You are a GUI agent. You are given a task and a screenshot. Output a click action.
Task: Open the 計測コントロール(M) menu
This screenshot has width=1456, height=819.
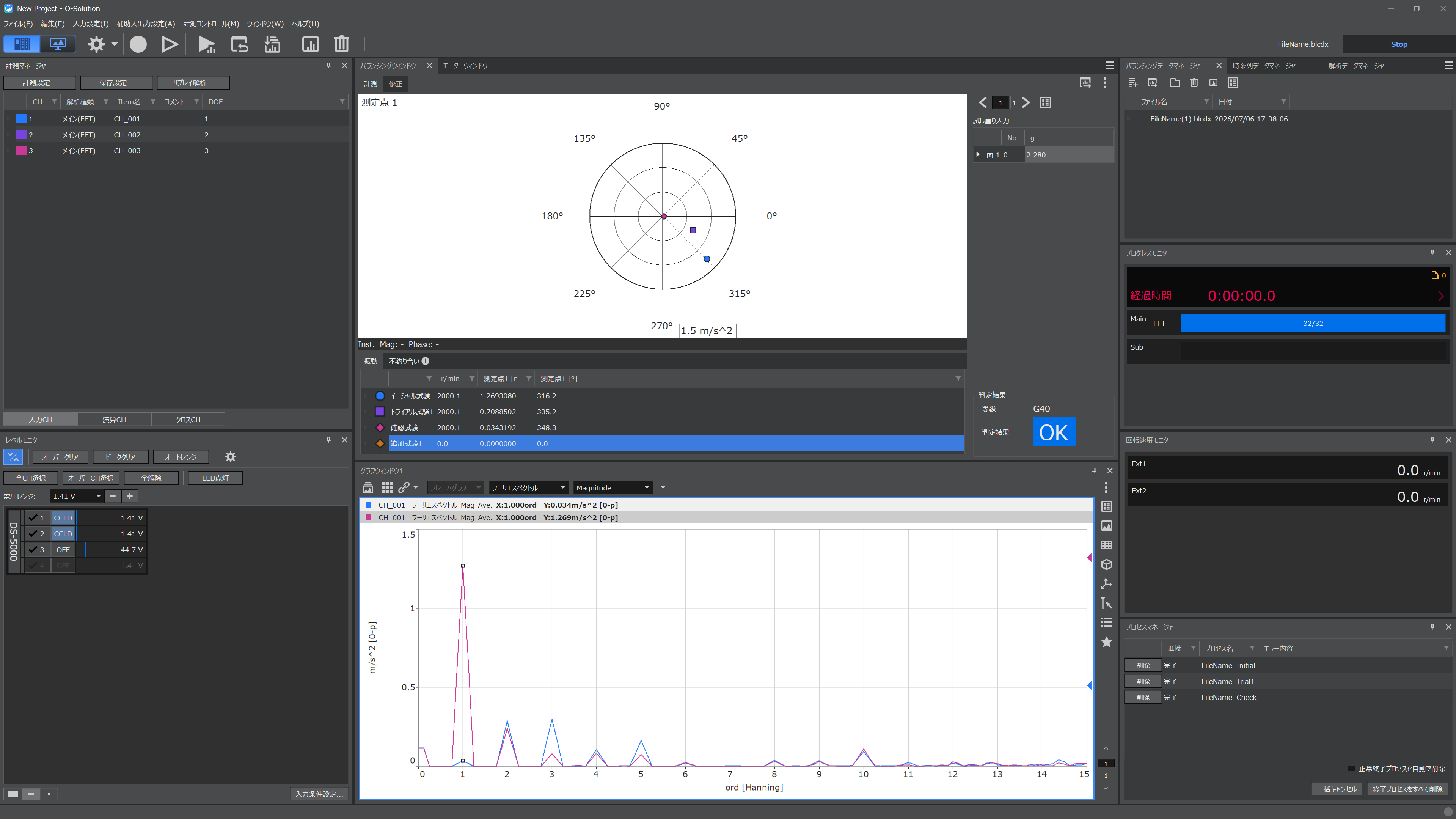tap(211, 24)
